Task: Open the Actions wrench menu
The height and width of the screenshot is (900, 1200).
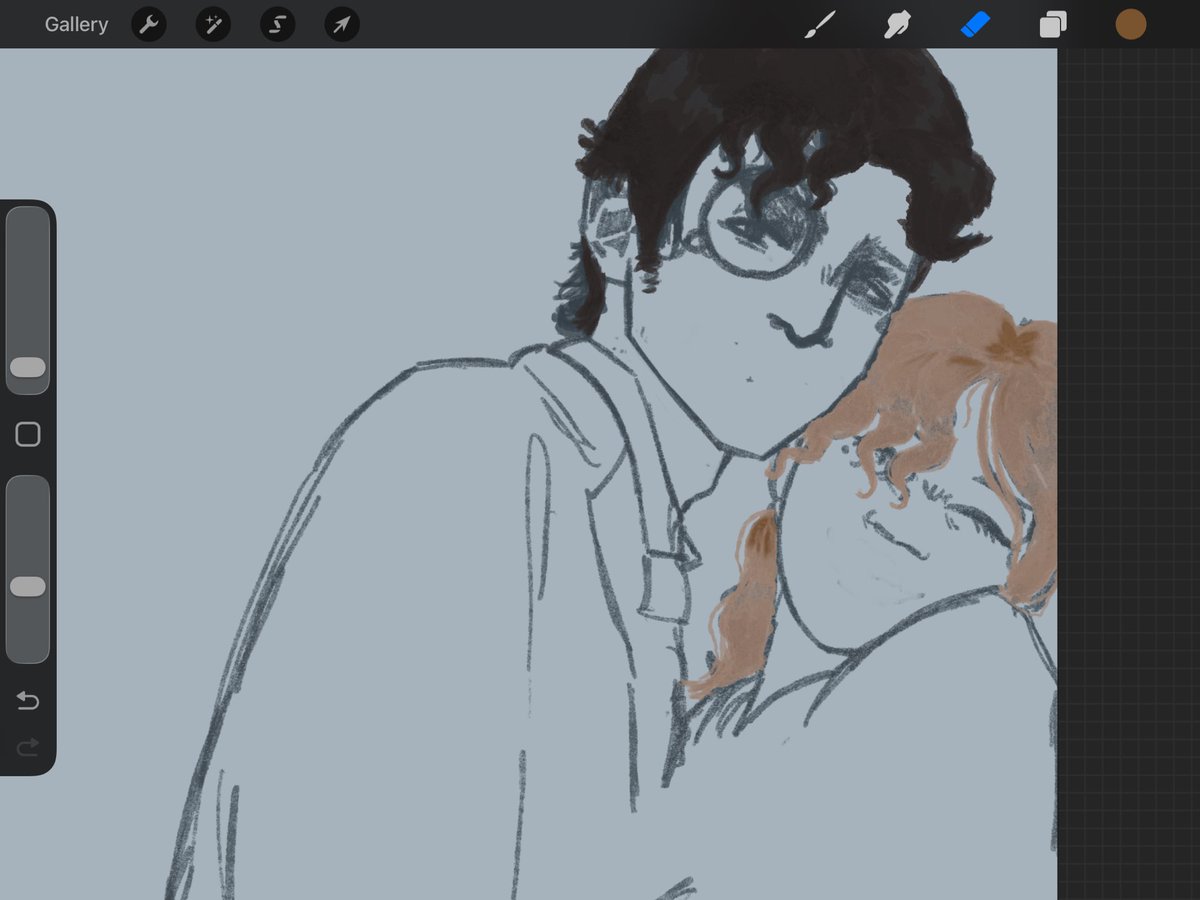Action: (149, 24)
